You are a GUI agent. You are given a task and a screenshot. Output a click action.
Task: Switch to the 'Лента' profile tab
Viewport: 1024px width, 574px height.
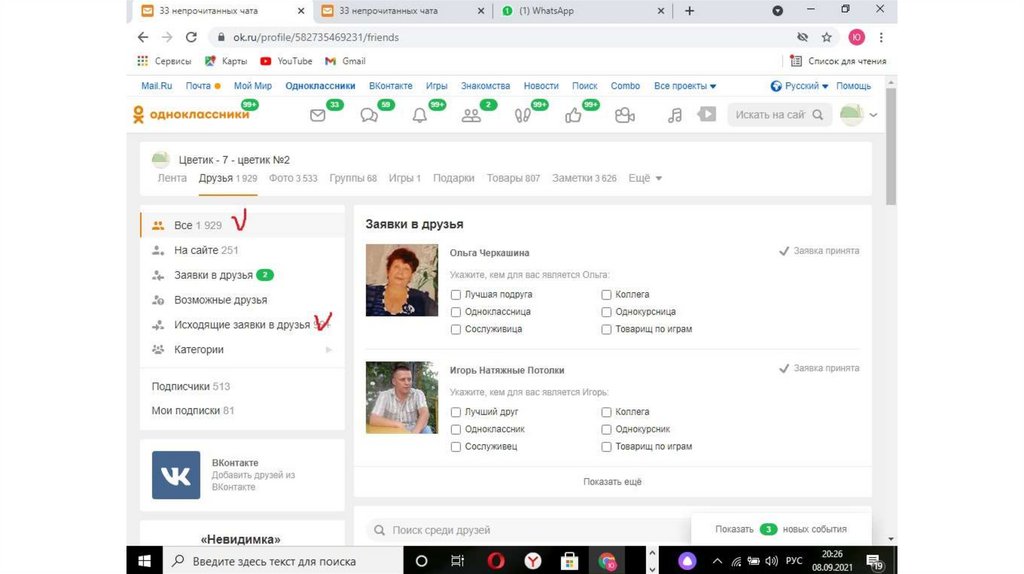point(172,178)
